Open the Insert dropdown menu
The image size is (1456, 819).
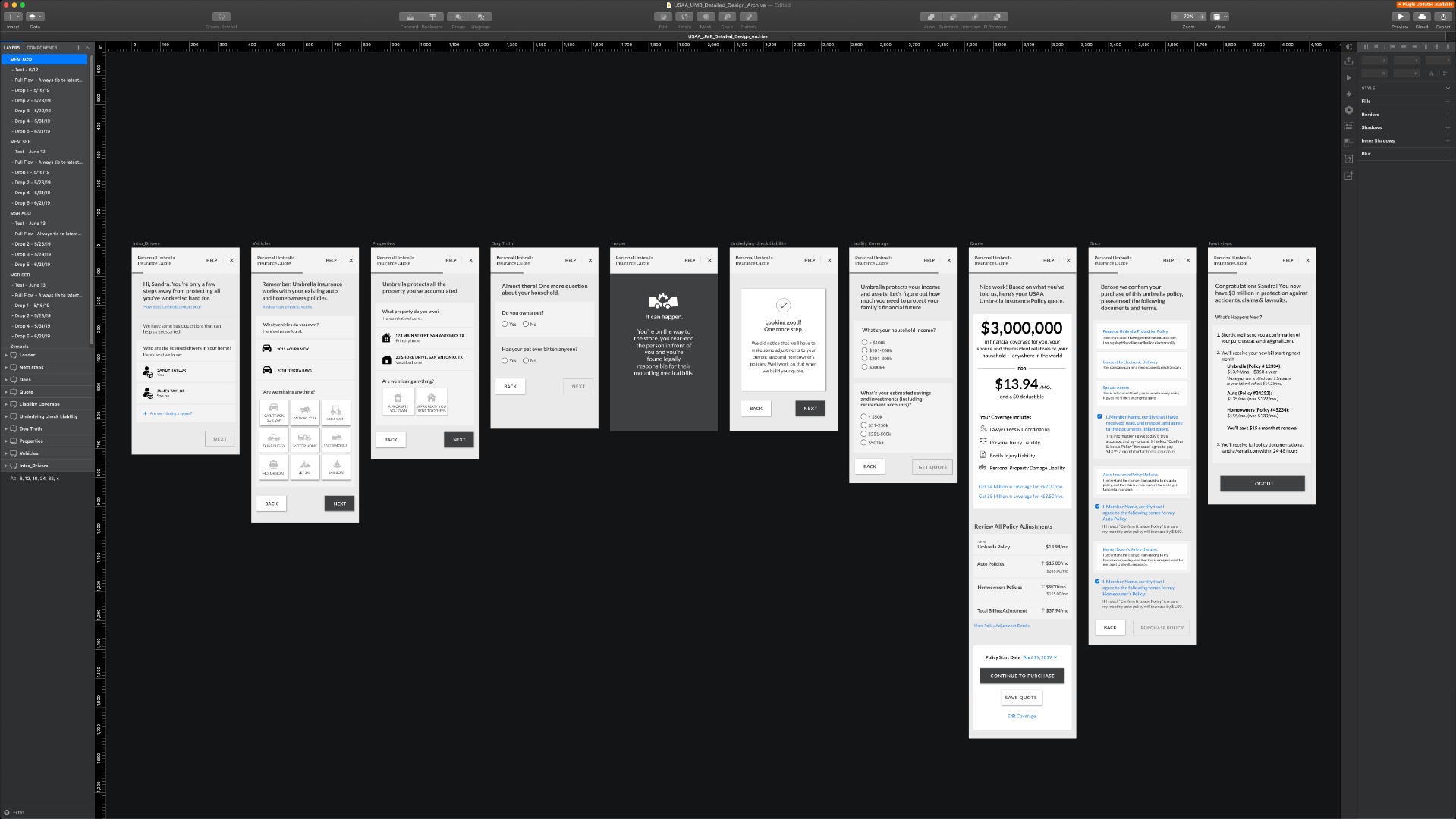14,17
